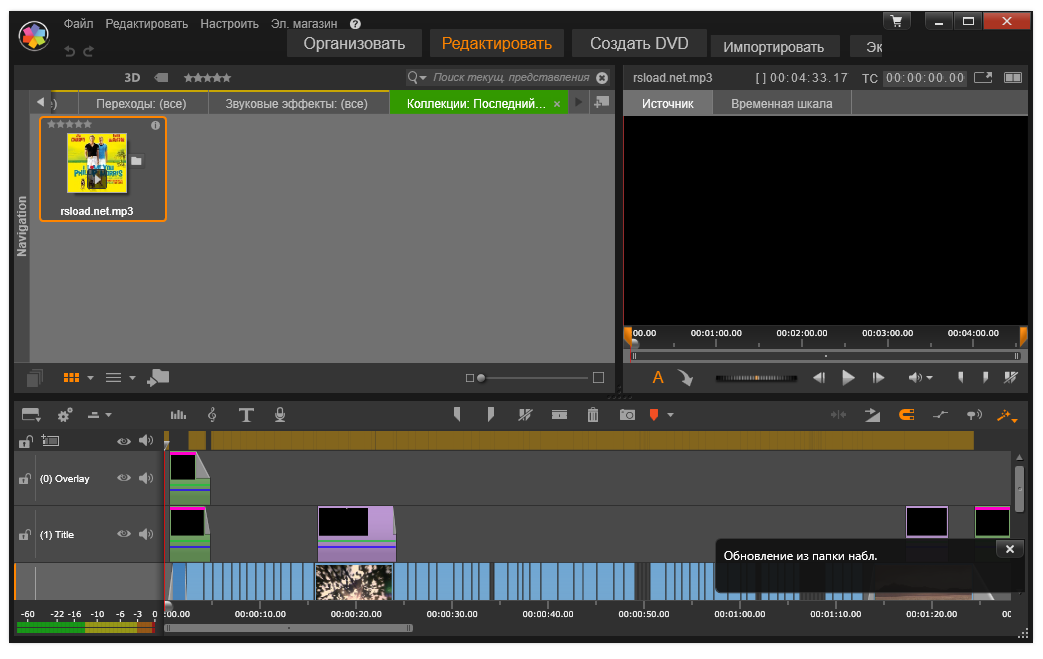
Task: Hide the Overlay track with eye icon
Action: coord(124,478)
